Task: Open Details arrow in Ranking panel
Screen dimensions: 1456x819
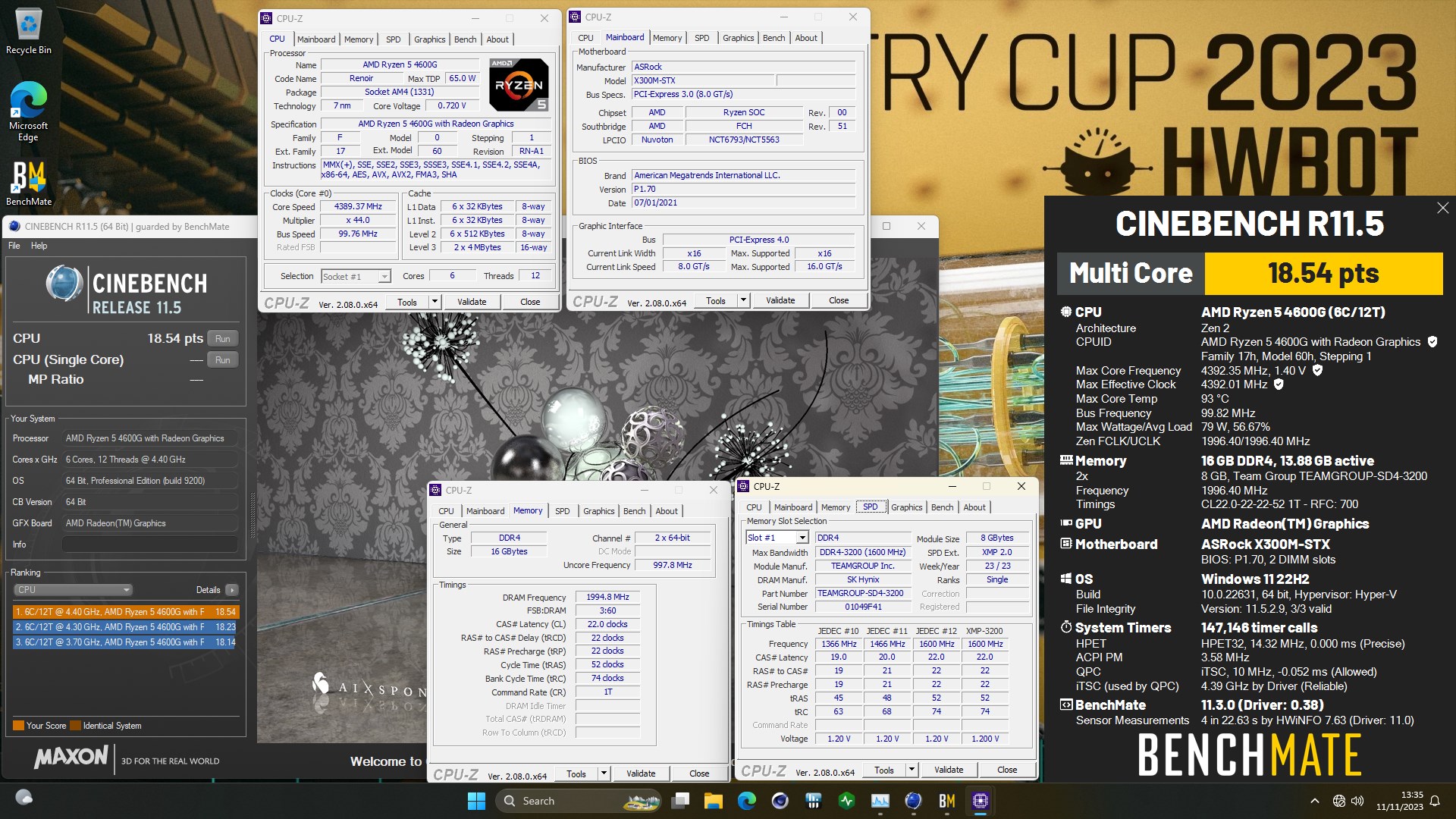Action: [x=232, y=590]
